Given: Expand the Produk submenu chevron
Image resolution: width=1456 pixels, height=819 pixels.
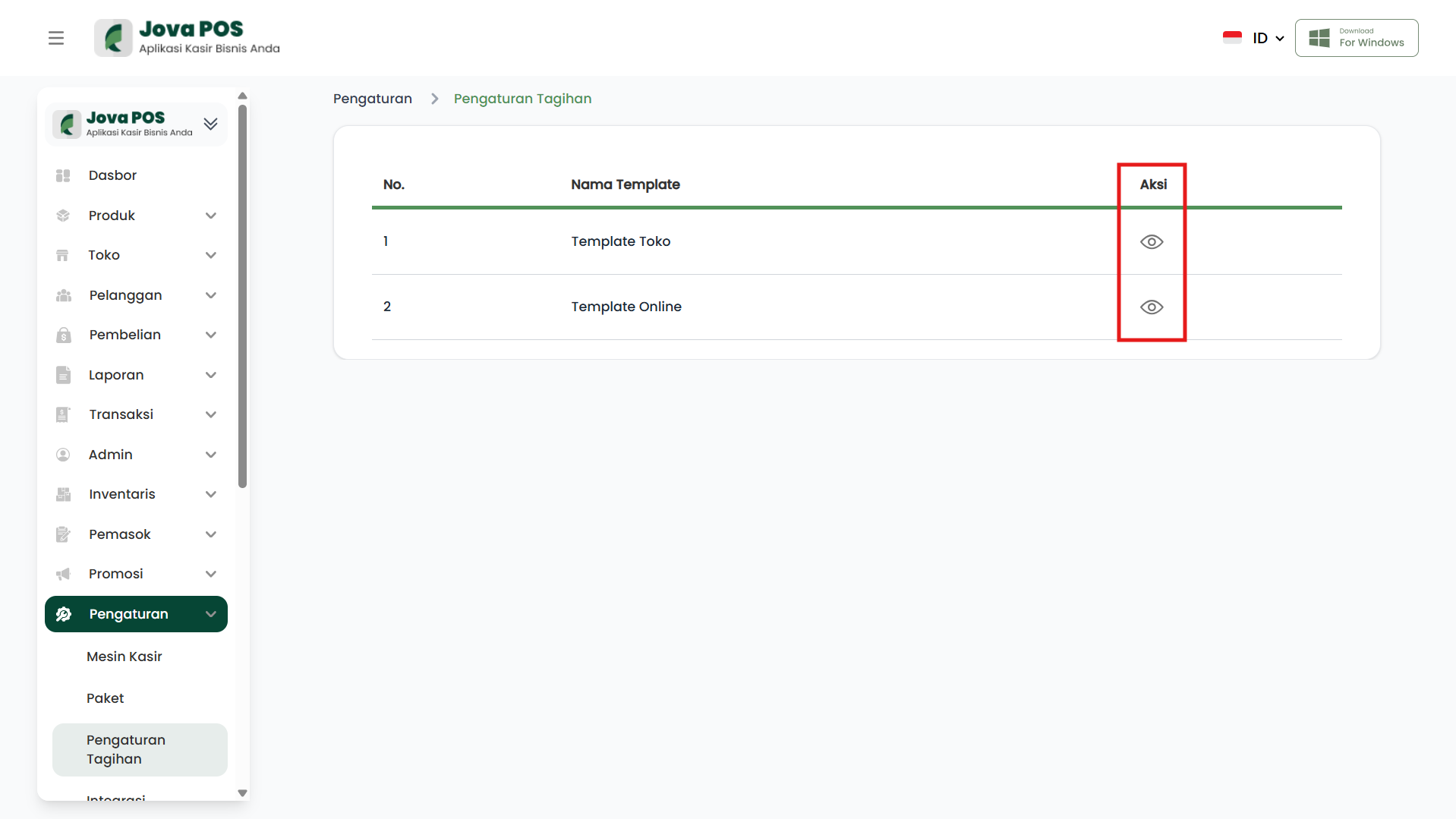Looking at the screenshot, I should 211,216.
